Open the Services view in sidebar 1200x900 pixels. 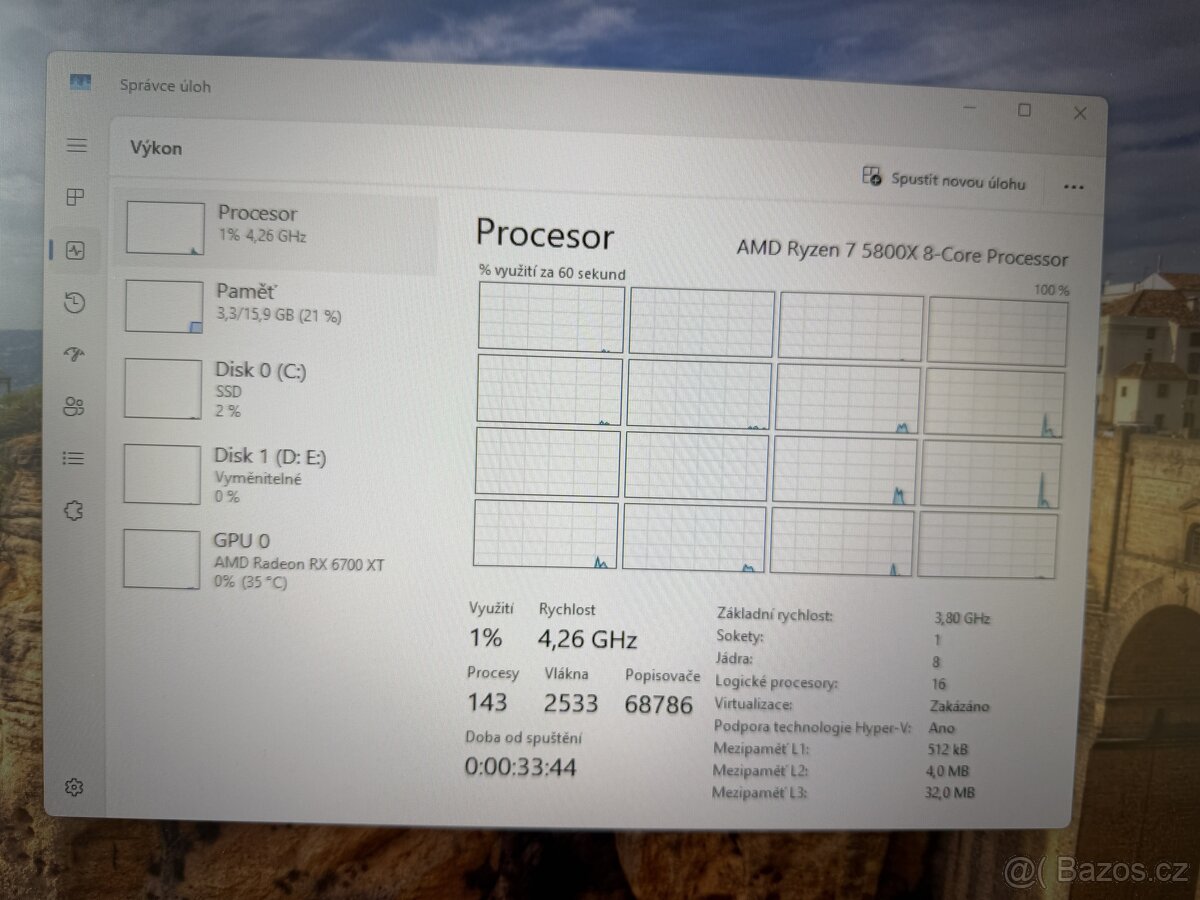pyautogui.click(x=75, y=509)
